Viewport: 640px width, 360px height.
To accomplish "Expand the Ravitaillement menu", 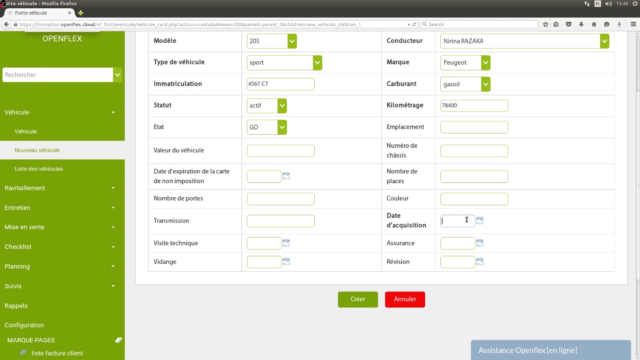I will (62, 188).
